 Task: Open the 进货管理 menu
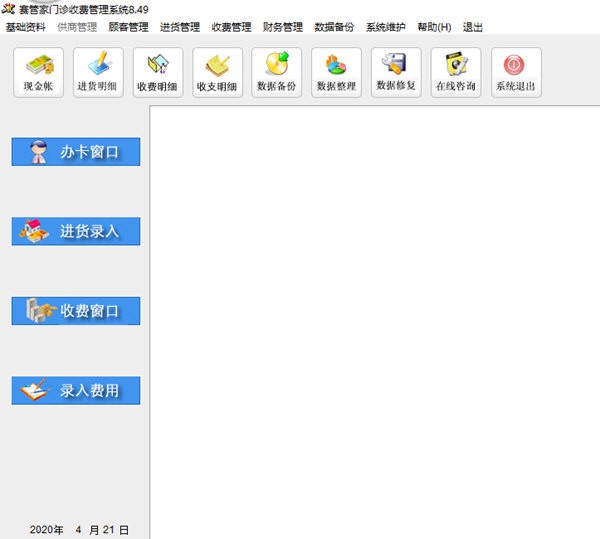tap(180, 27)
